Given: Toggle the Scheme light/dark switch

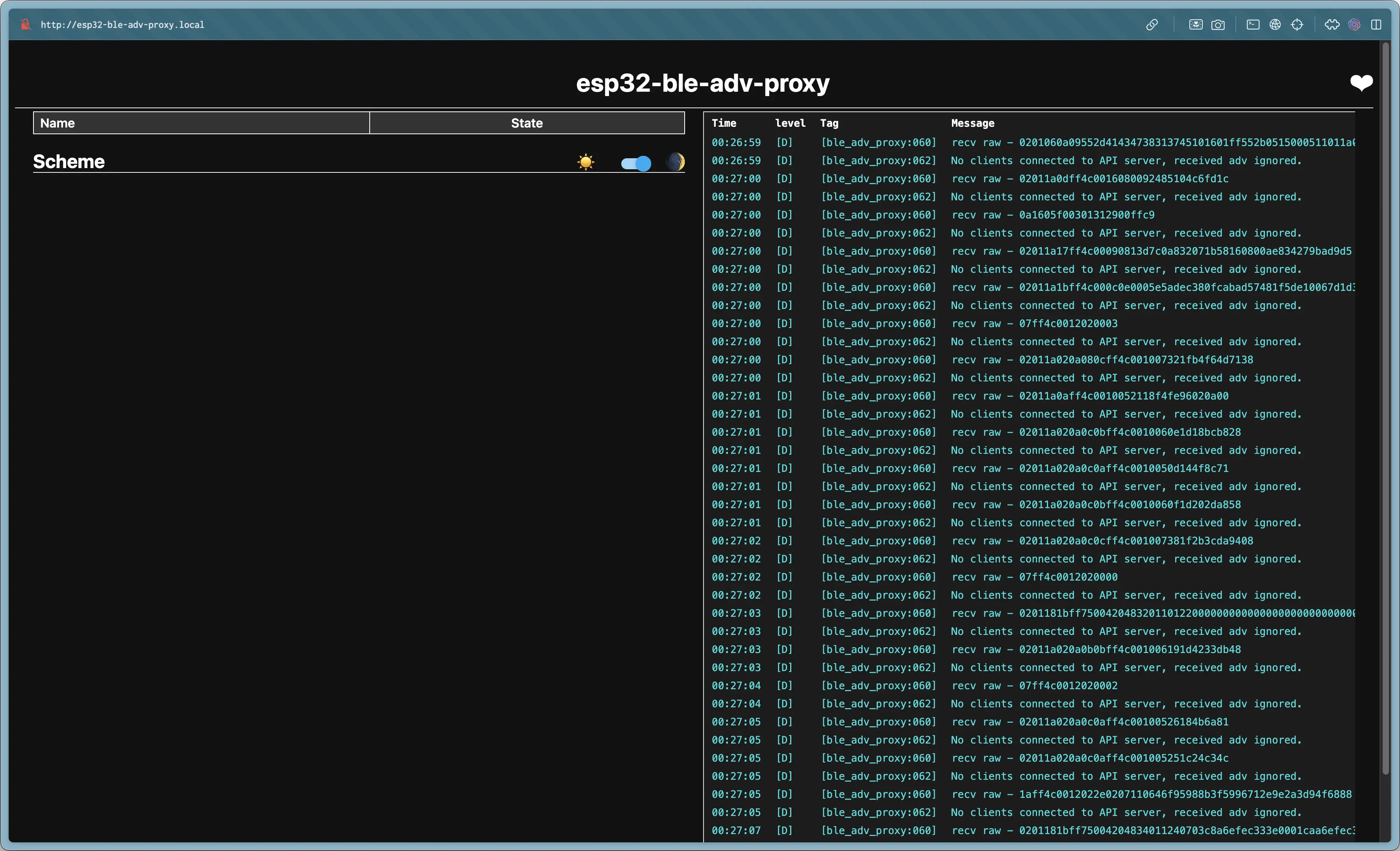Looking at the screenshot, I should 636,164.
